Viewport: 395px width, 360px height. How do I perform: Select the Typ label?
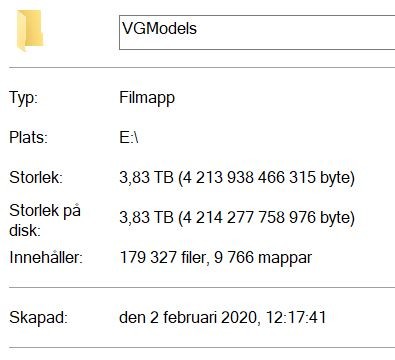(x=24, y=98)
